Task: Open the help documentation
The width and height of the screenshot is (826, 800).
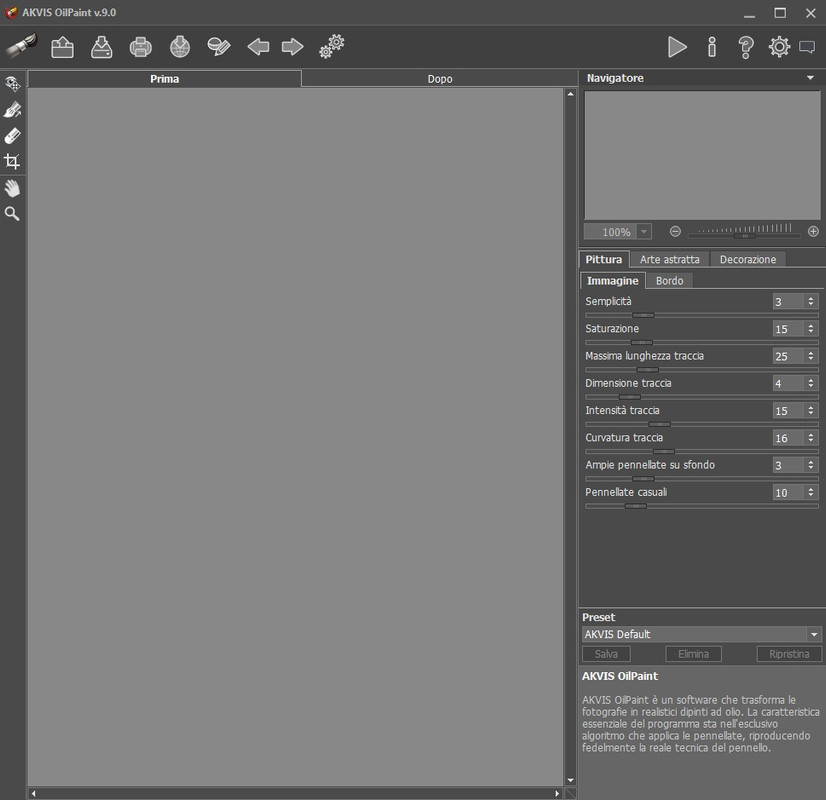Action: [x=746, y=47]
